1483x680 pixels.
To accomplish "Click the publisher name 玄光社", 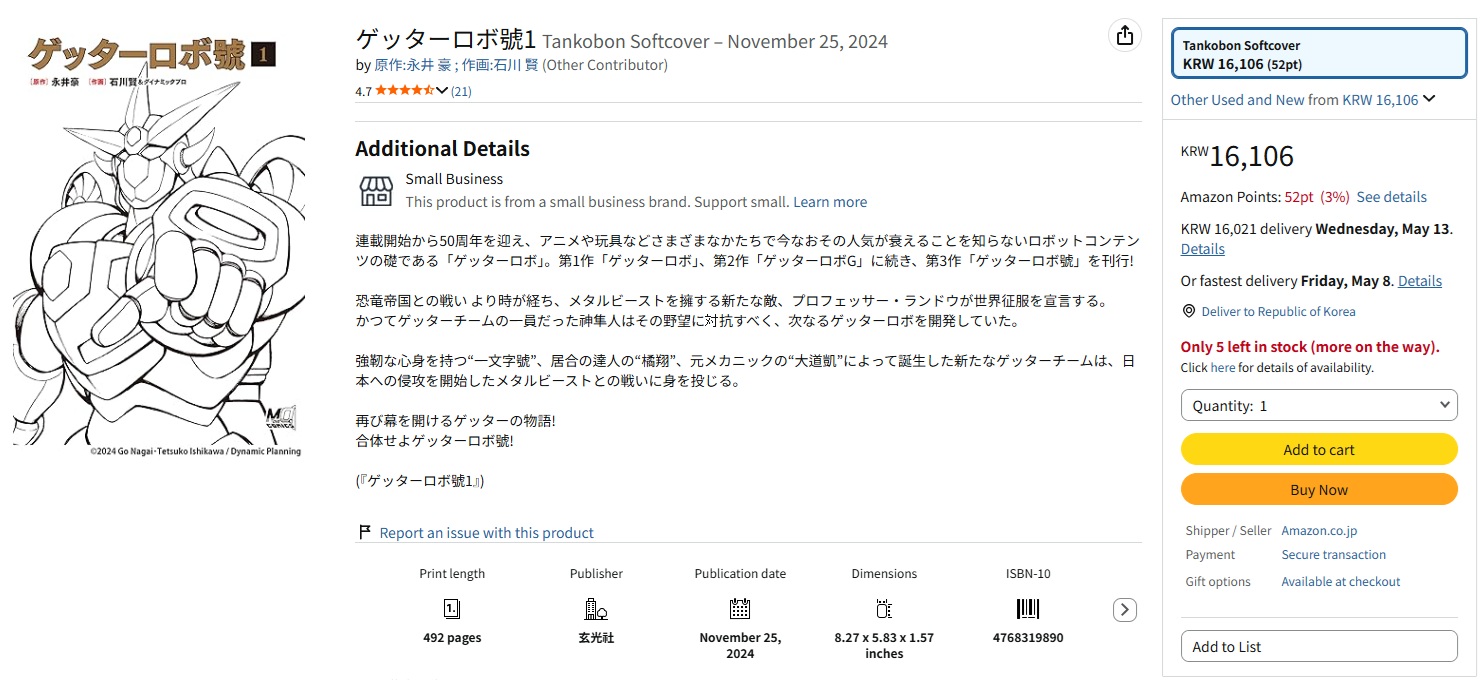I will [x=596, y=637].
